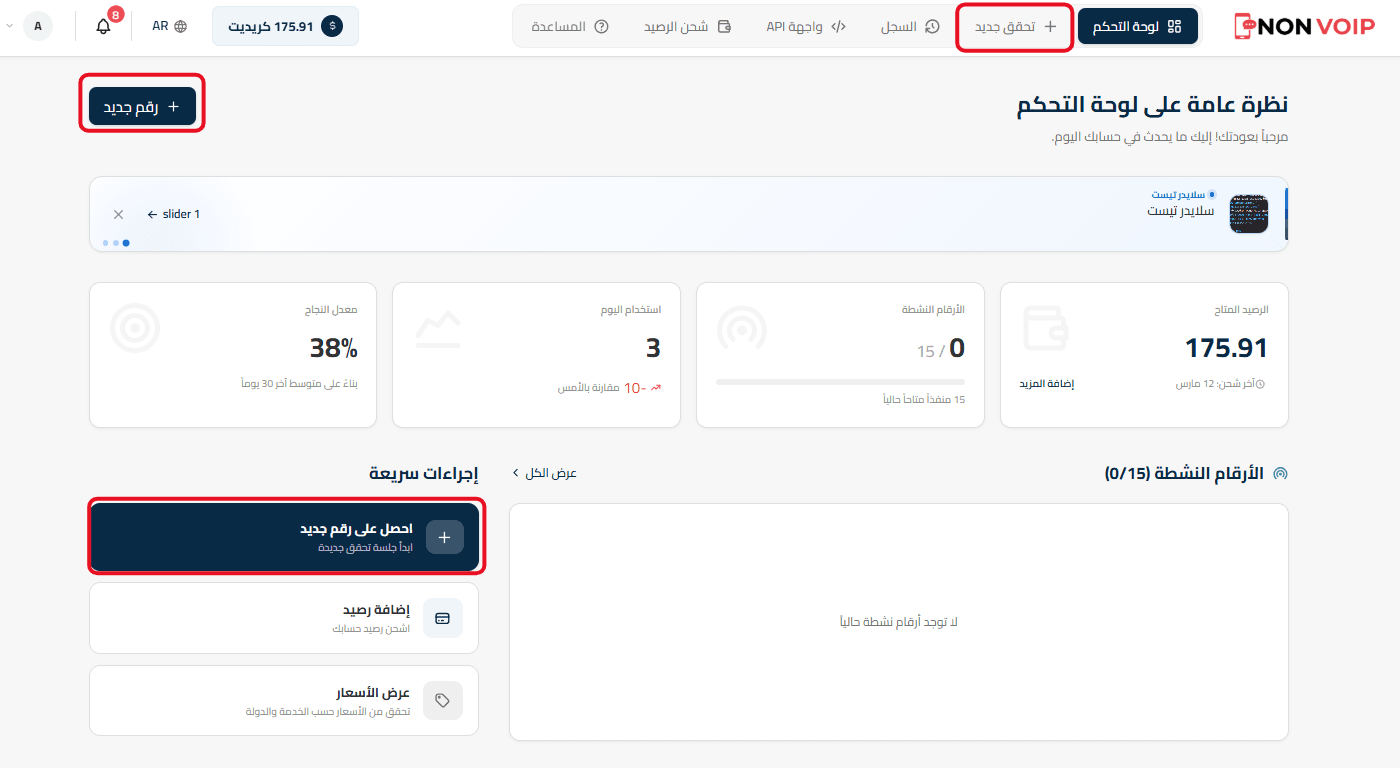
Task: Click the 38% success rate value
Action: [333, 348]
